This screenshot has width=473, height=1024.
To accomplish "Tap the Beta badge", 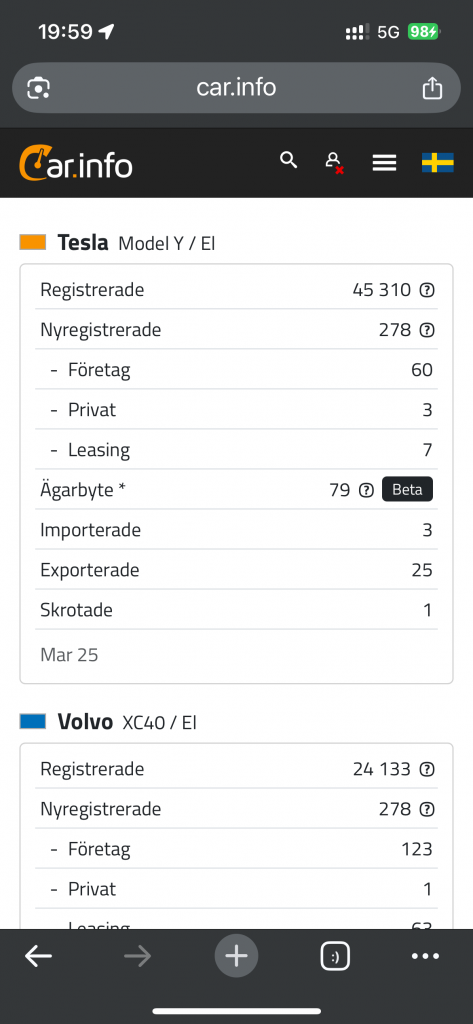I will tap(408, 490).
